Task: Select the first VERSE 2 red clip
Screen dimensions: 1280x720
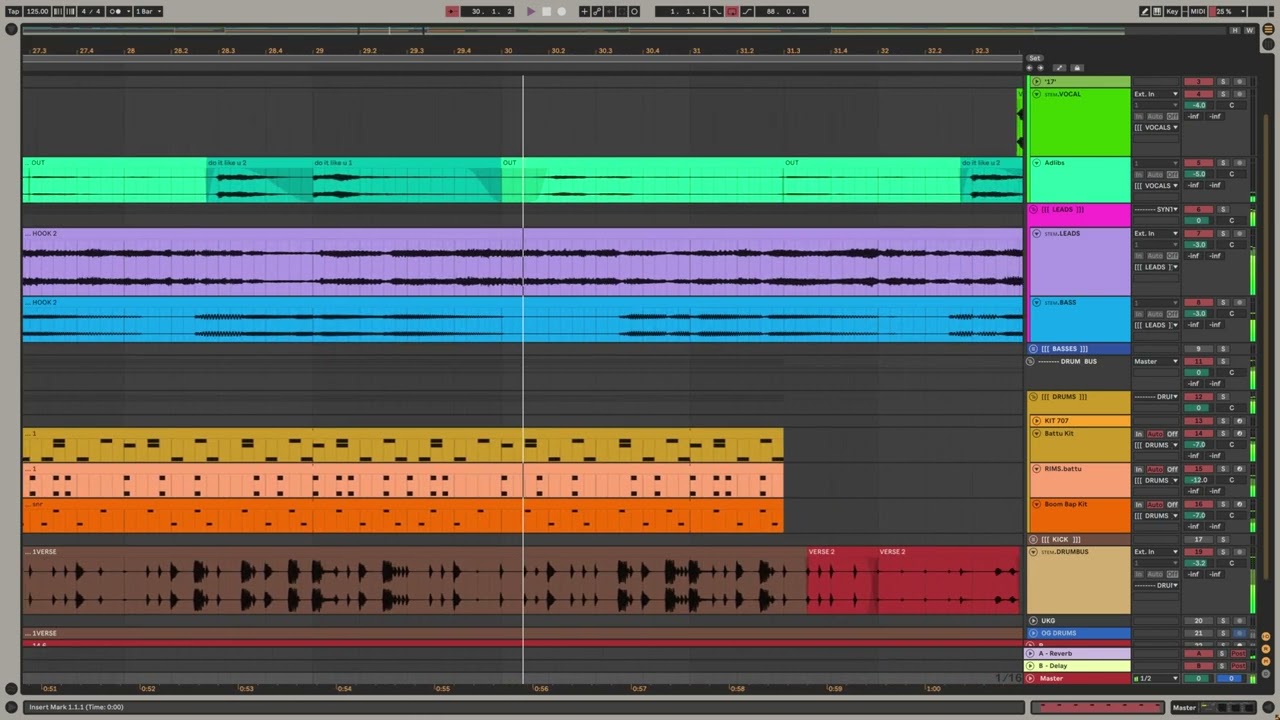Action: coord(842,579)
